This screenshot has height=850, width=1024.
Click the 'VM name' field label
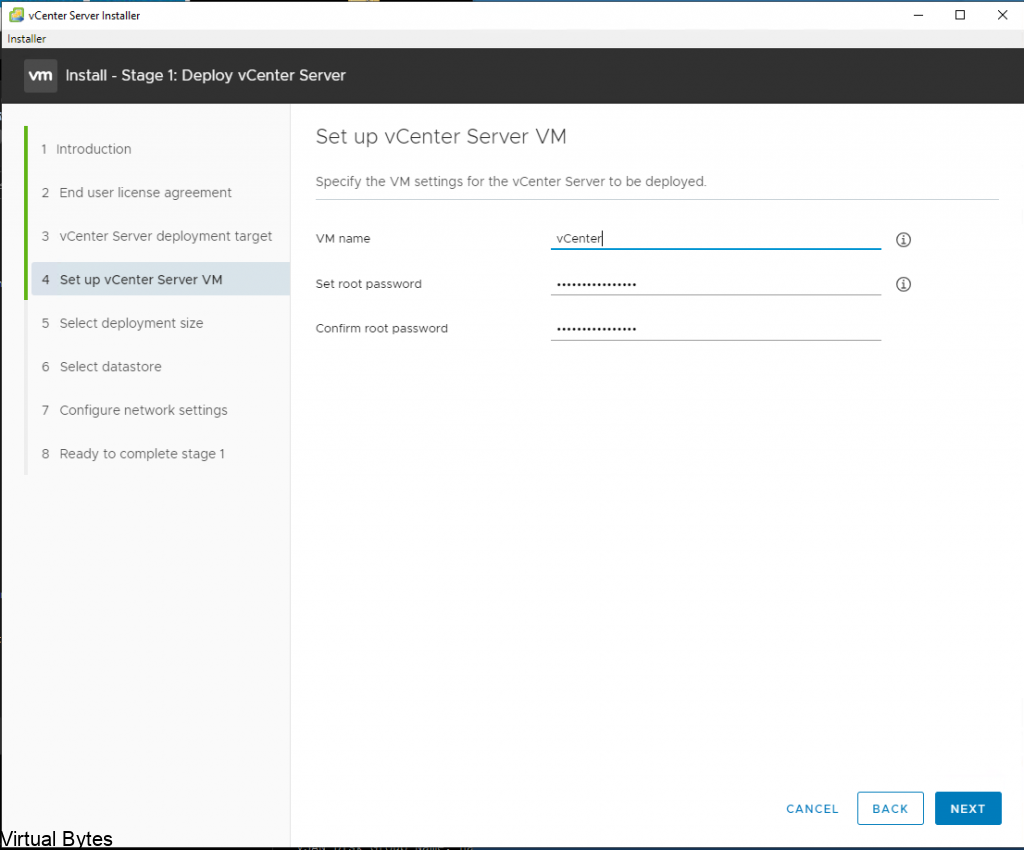343,238
